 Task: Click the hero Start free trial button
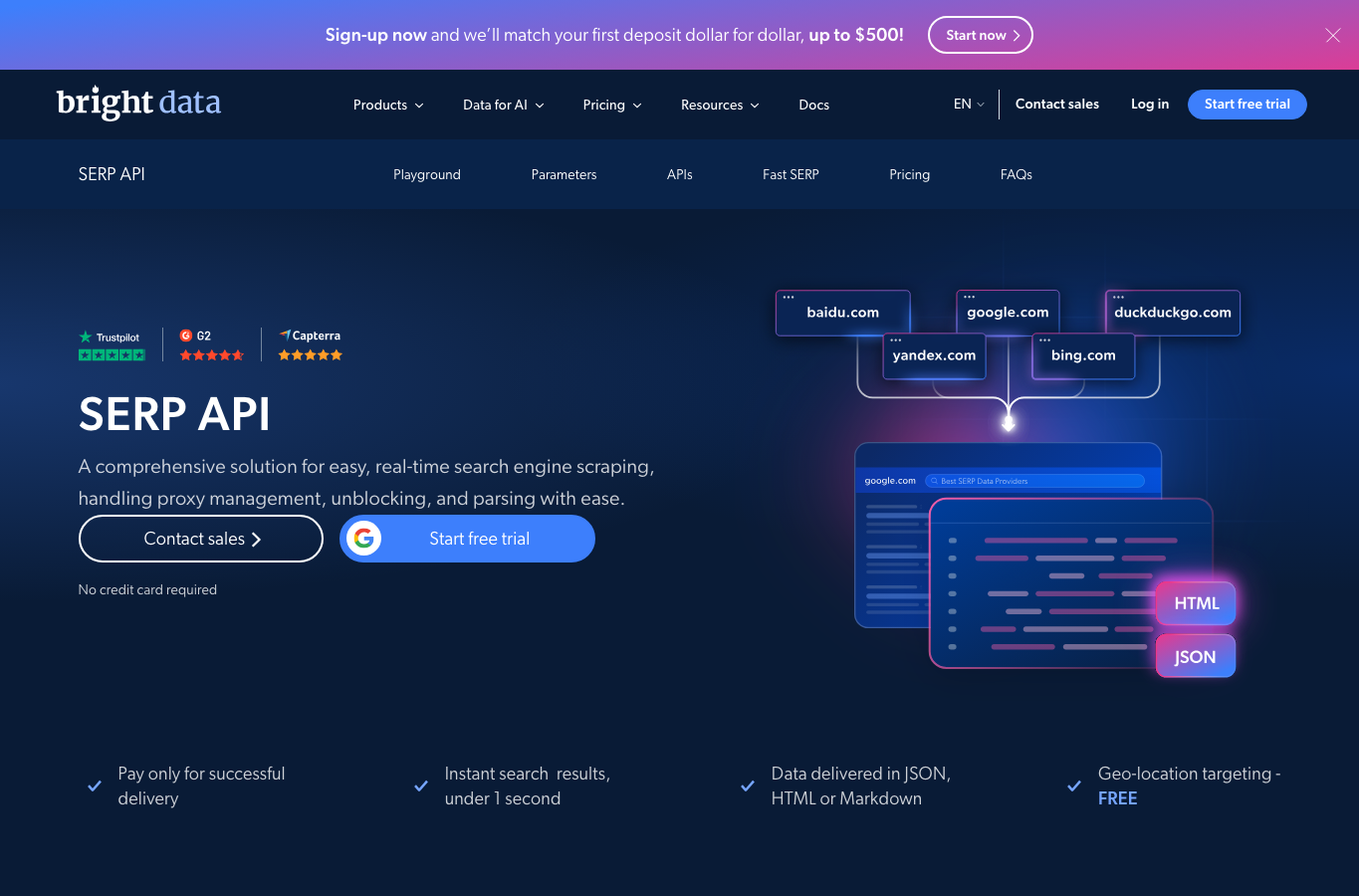pos(468,539)
